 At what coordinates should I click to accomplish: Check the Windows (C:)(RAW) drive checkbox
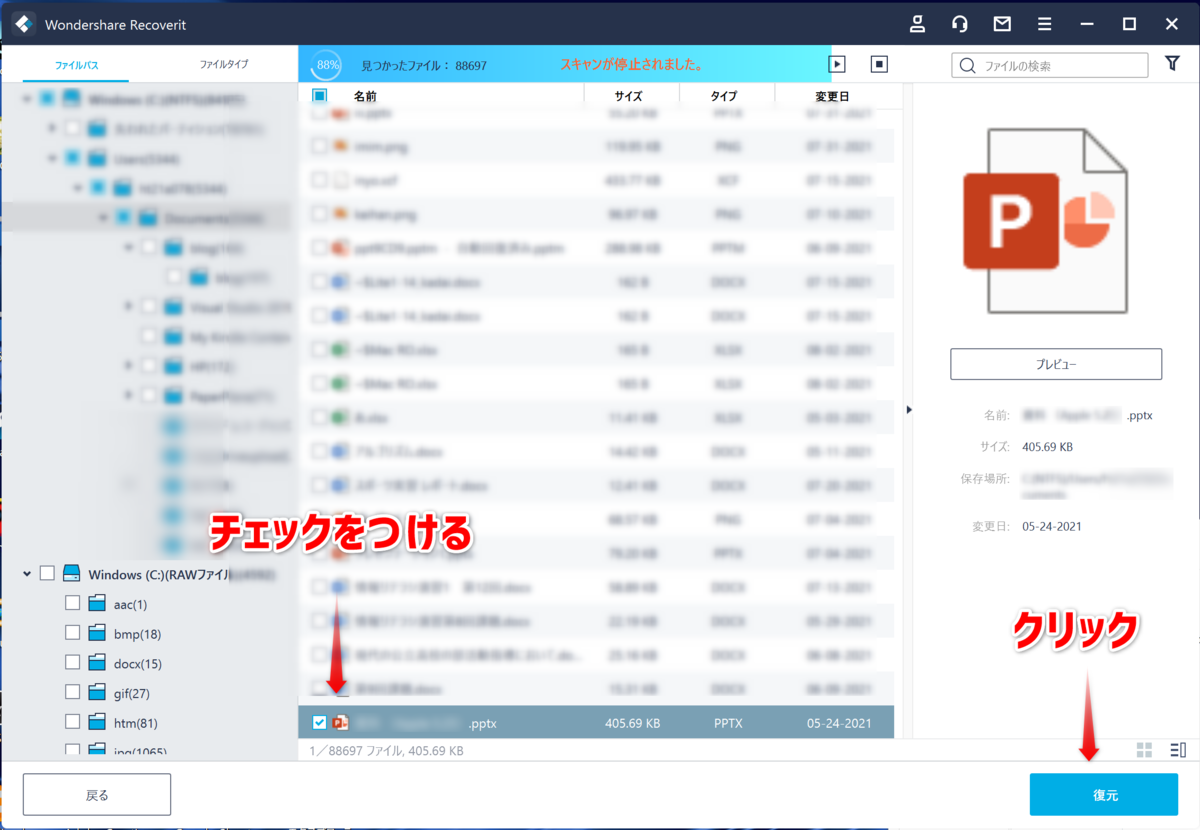coord(47,574)
